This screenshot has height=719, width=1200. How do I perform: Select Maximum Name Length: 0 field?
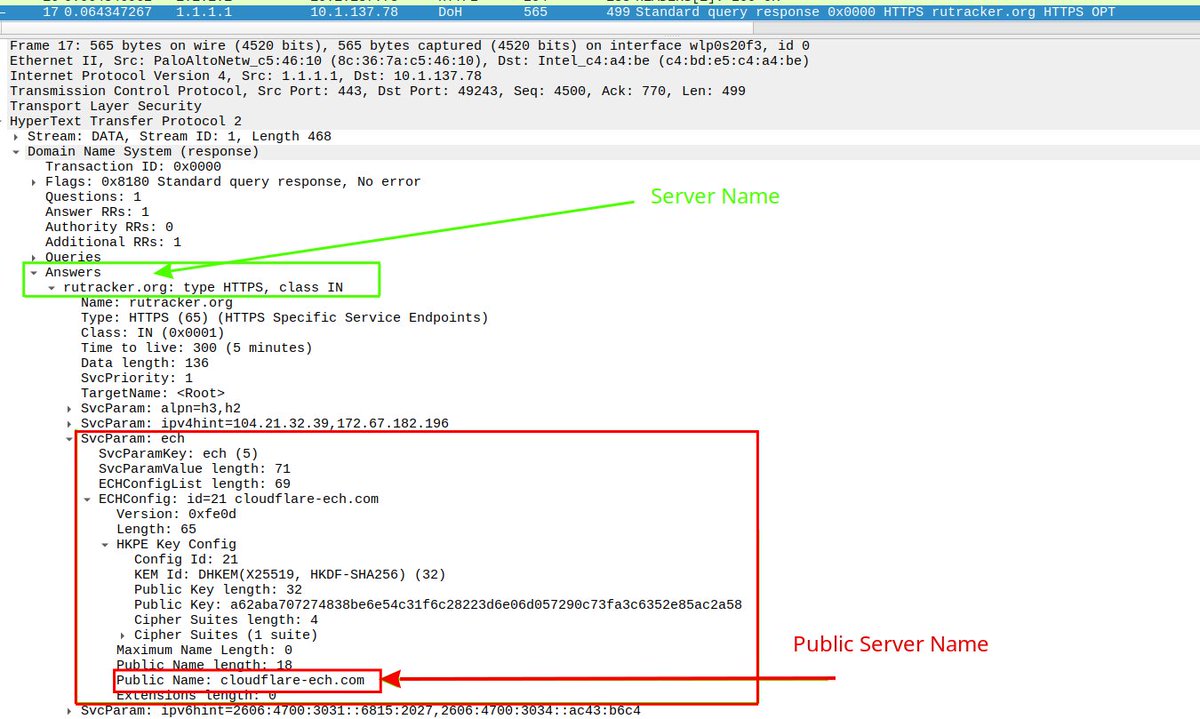[x=205, y=650]
